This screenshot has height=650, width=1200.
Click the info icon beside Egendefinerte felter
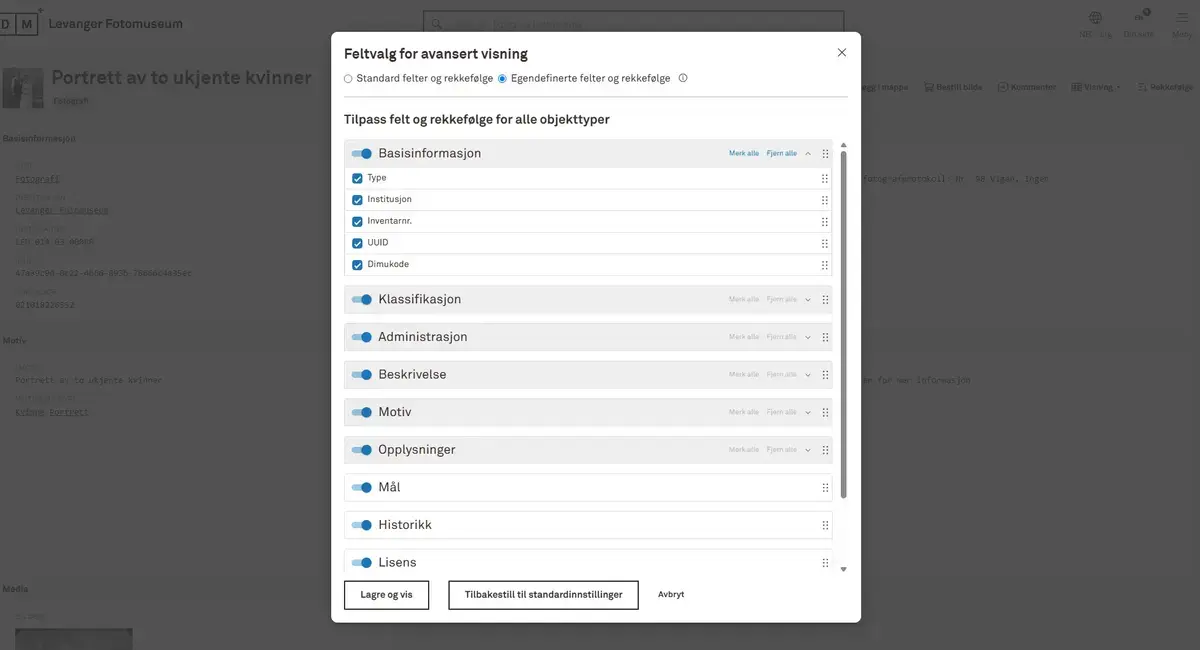(683, 78)
